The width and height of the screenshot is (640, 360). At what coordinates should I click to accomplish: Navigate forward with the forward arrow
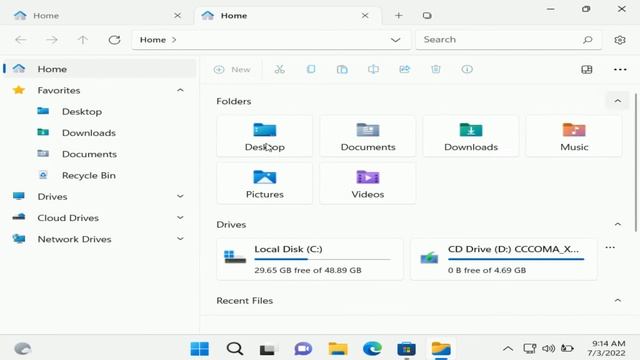51,40
